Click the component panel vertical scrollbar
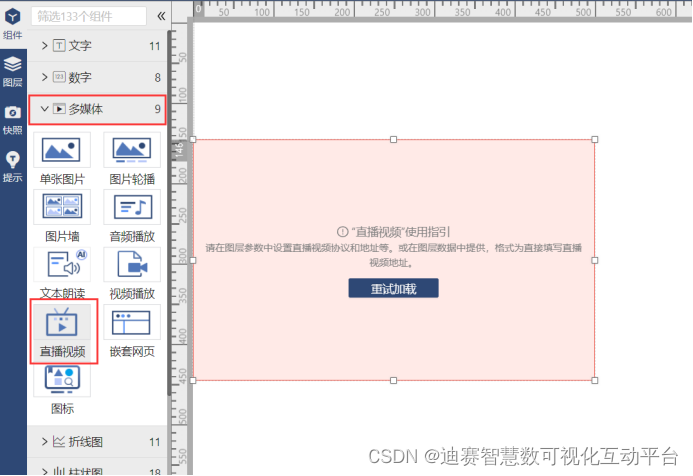This screenshot has height=476, width=693. coord(169,212)
